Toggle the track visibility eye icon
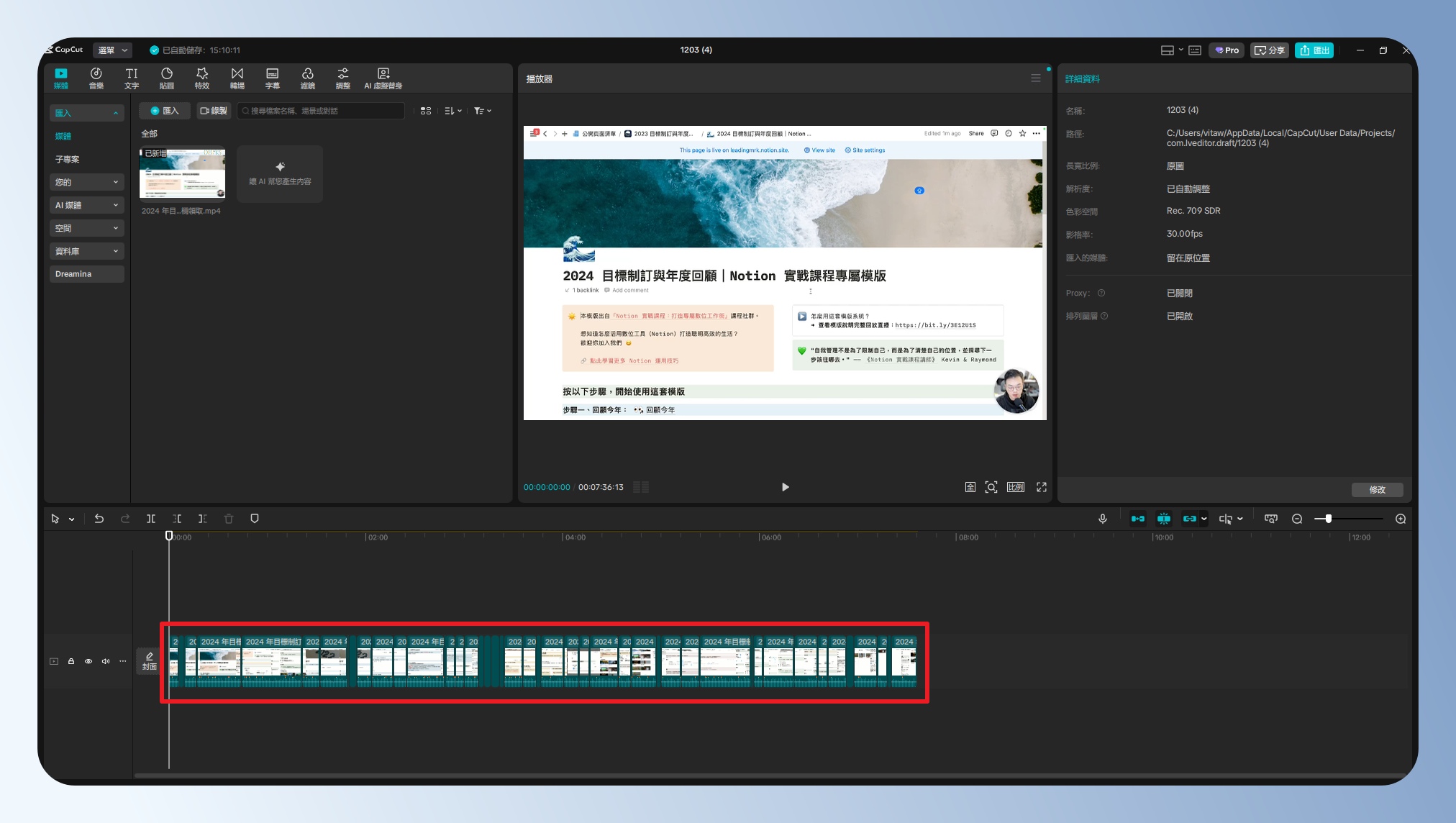 [88, 661]
